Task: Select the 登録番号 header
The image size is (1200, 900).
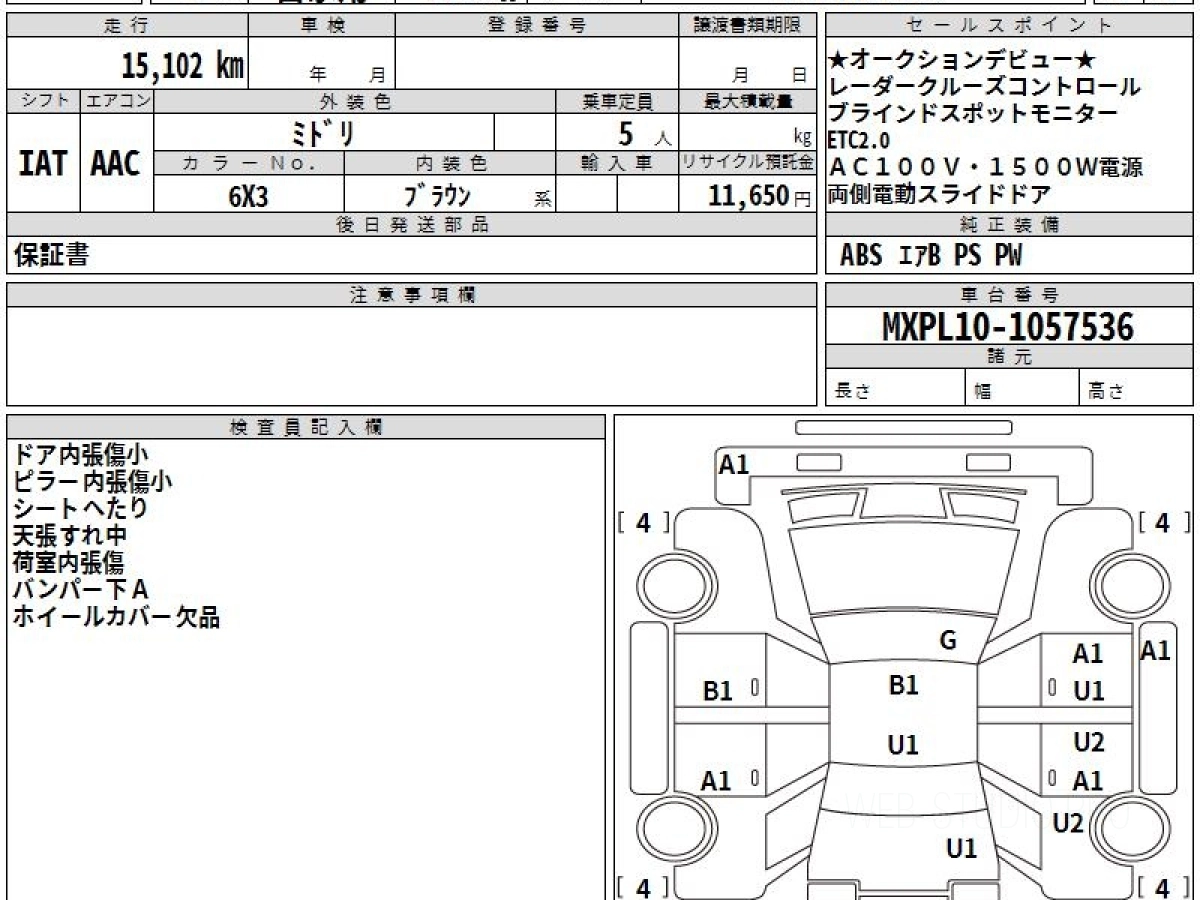Action: point(537,26)
